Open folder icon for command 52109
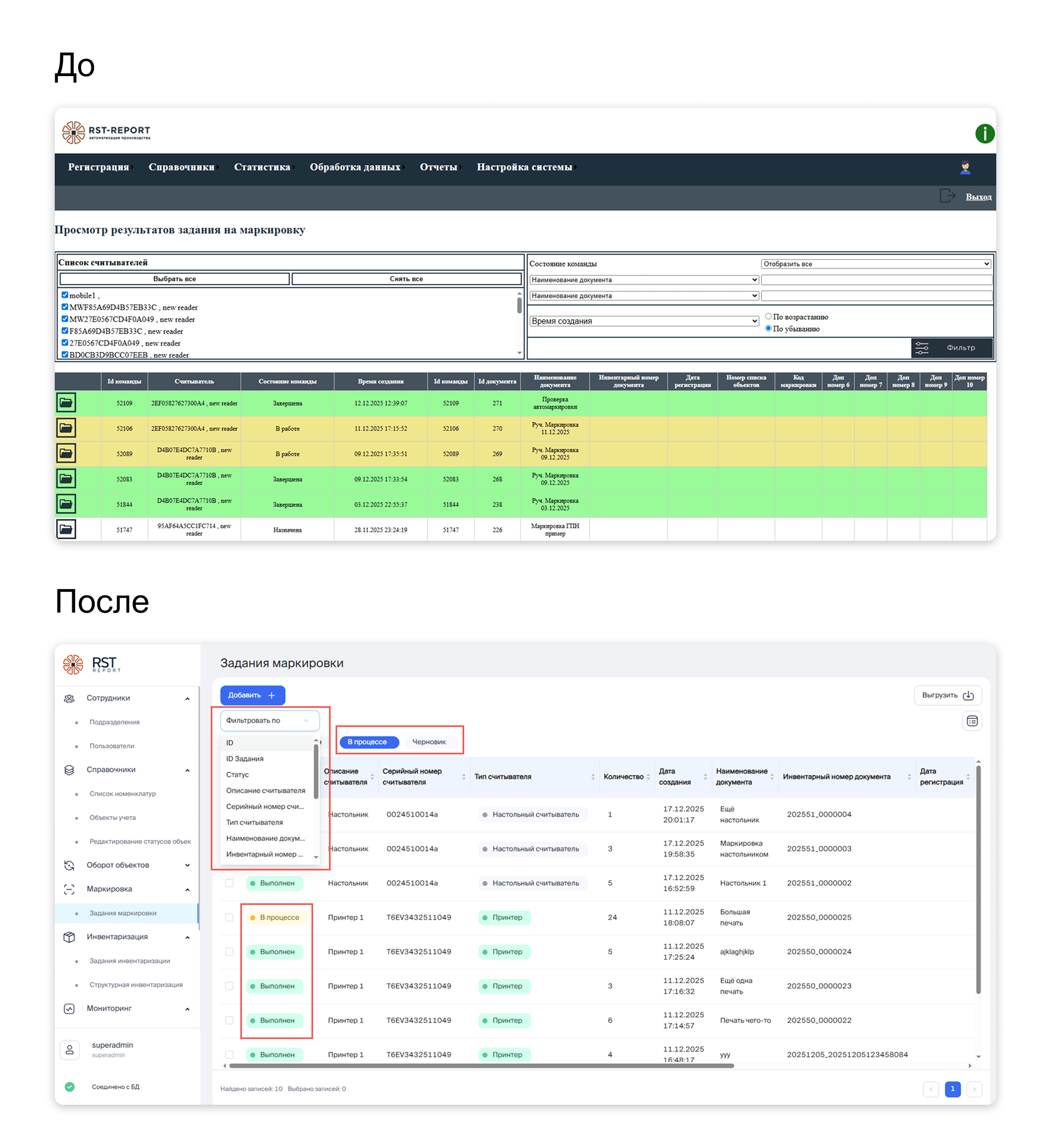This screenshot has width=1051, height=1148. pyautogui.click(x=66, y=403)
